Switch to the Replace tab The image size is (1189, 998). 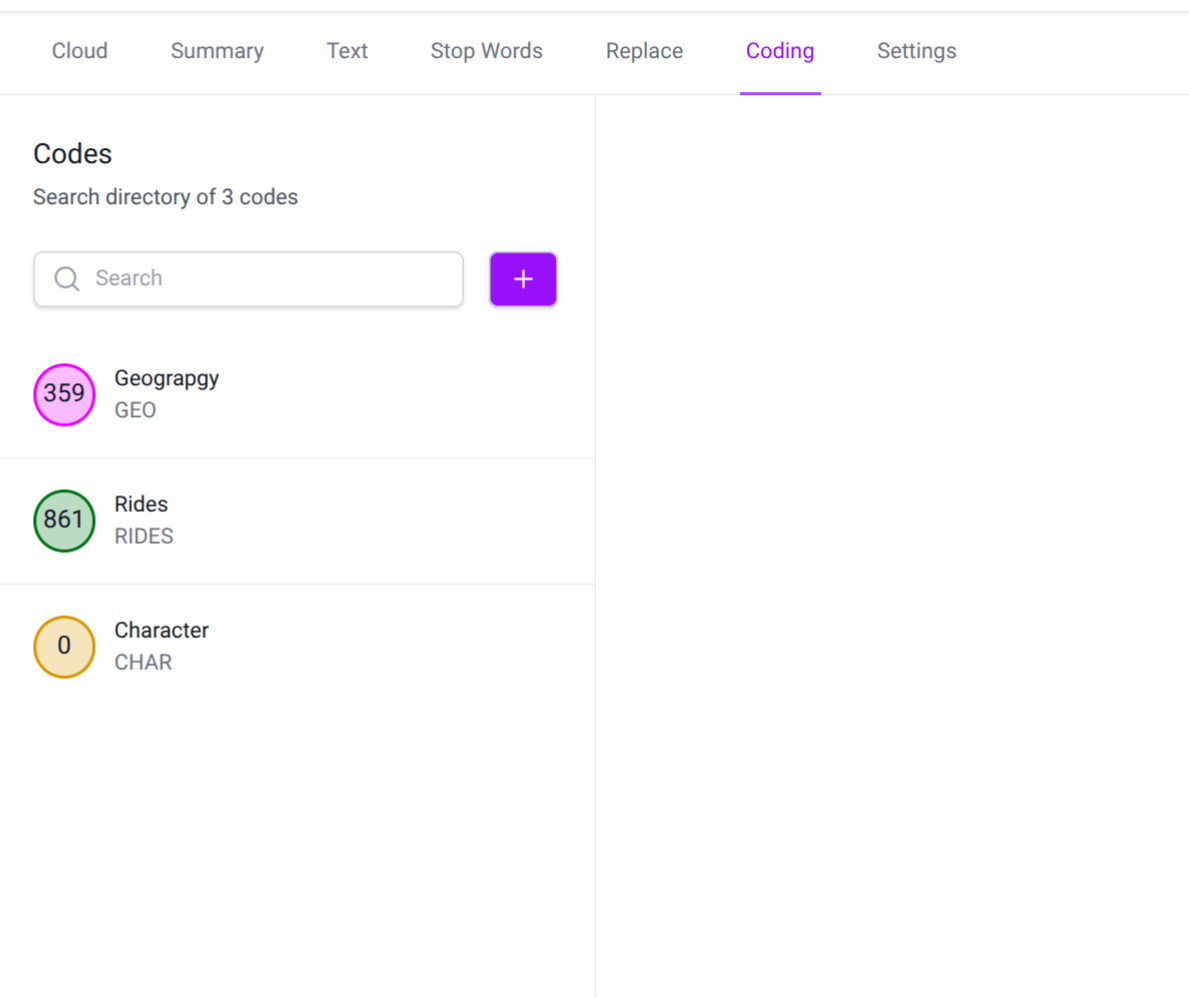pos(645,51)
